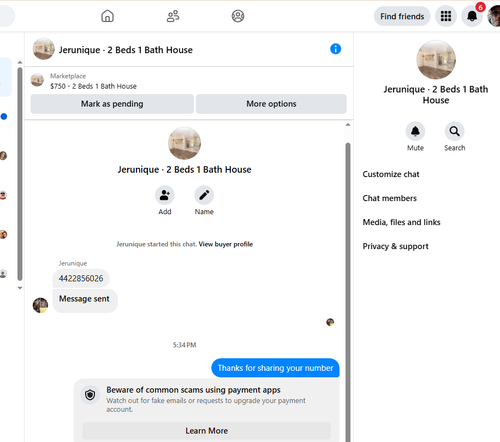Click the chat list vertical scrollbar
The height and width of the screenshot is (442, 500).
pyautogui.click(x=20, y=174)
